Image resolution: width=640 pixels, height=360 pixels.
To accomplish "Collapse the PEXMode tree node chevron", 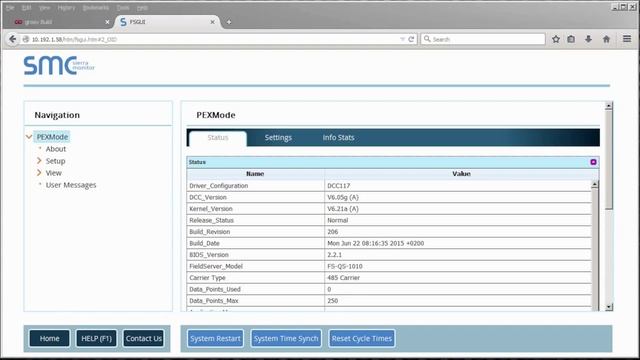I will 29,137.
